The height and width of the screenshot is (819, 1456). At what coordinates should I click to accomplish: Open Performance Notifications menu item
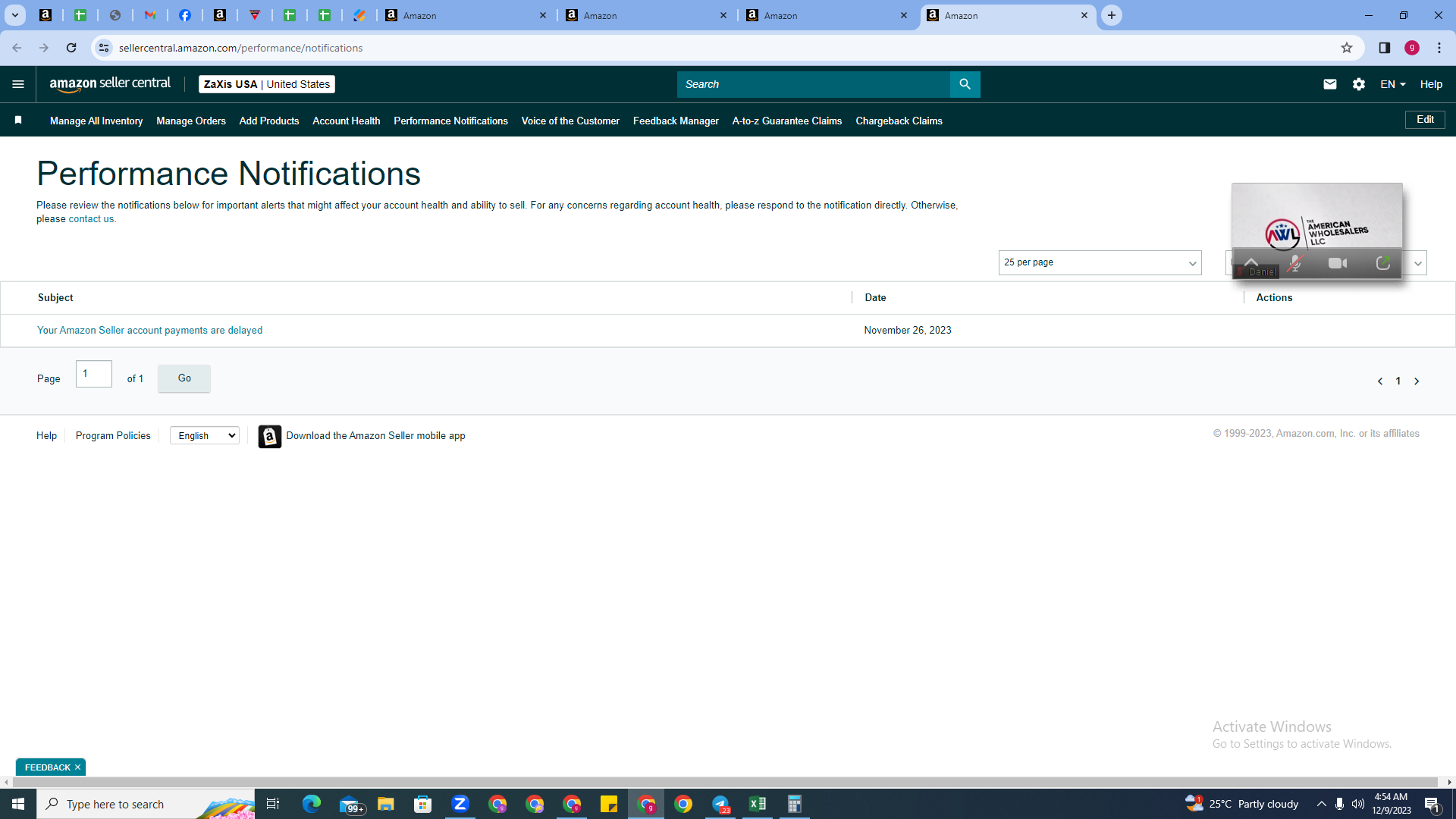pos(450,121)
